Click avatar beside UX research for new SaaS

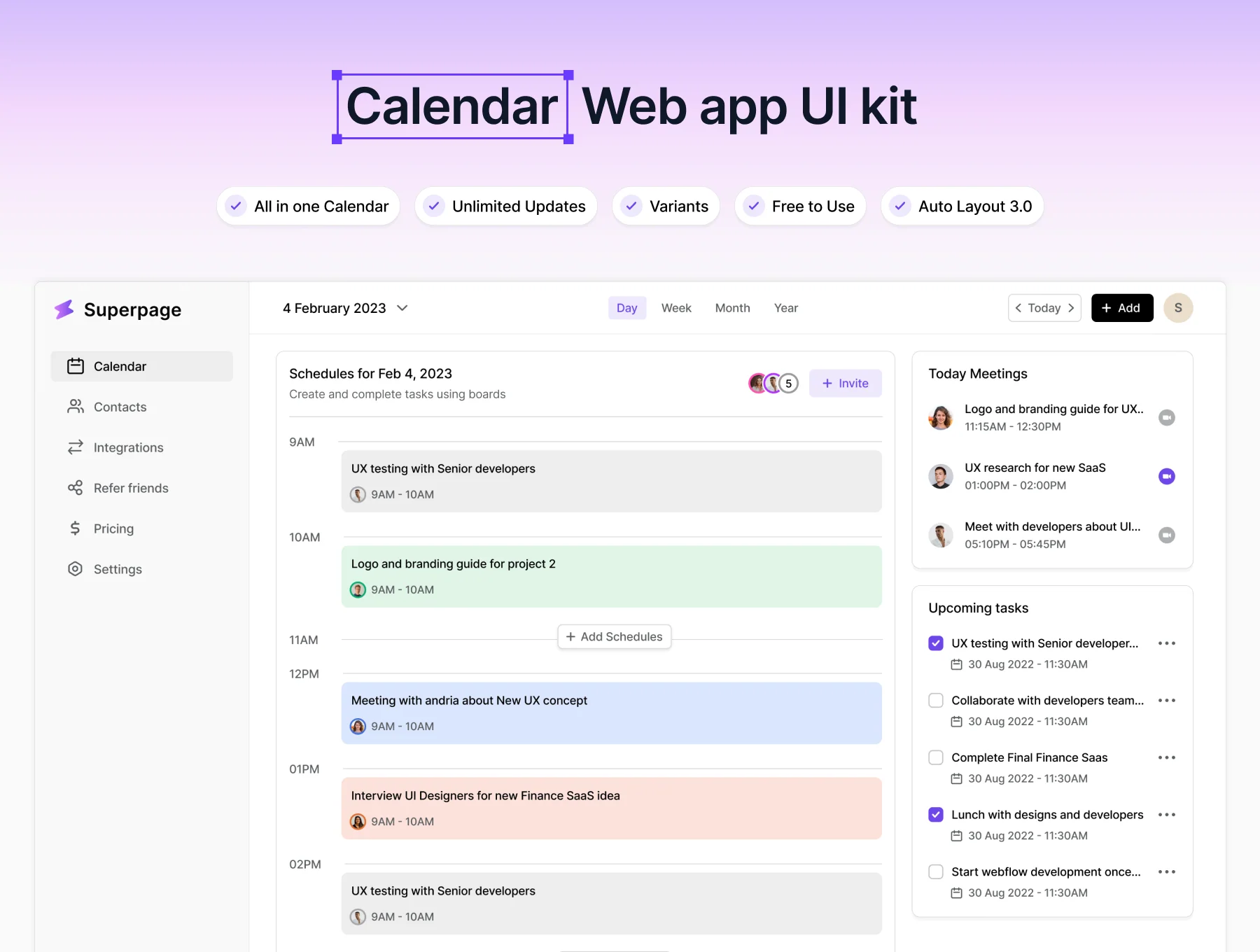[941, 476]
